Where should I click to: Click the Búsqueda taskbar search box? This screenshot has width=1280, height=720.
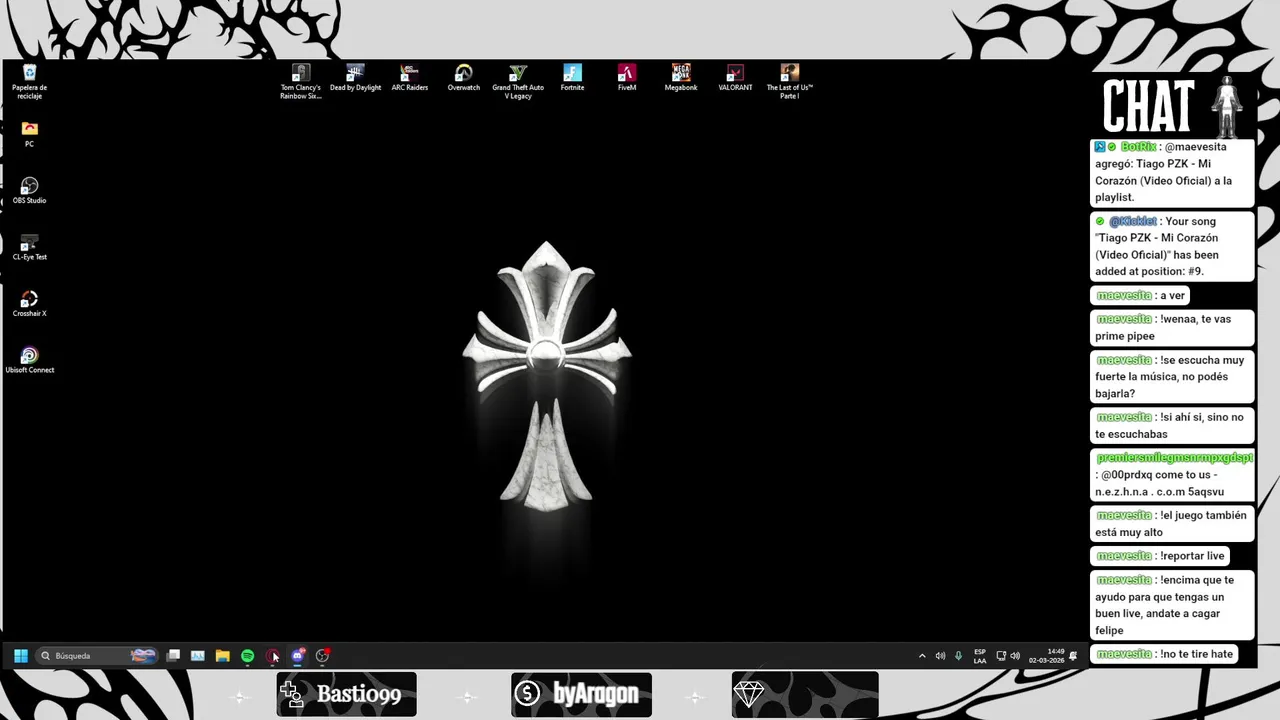click(x=97, y=656)
